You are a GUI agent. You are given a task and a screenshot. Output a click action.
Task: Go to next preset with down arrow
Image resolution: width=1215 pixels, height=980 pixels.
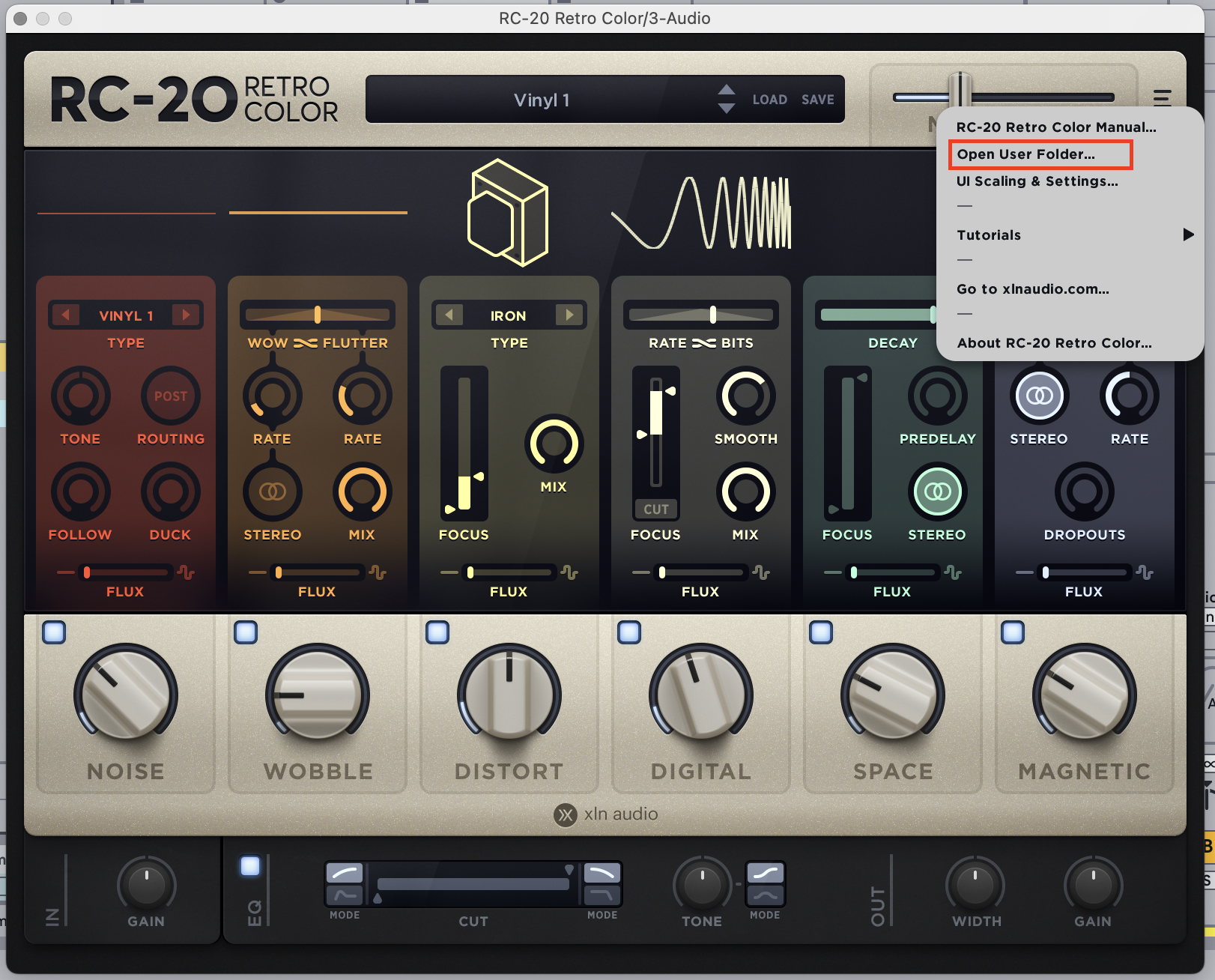[727, 109]
